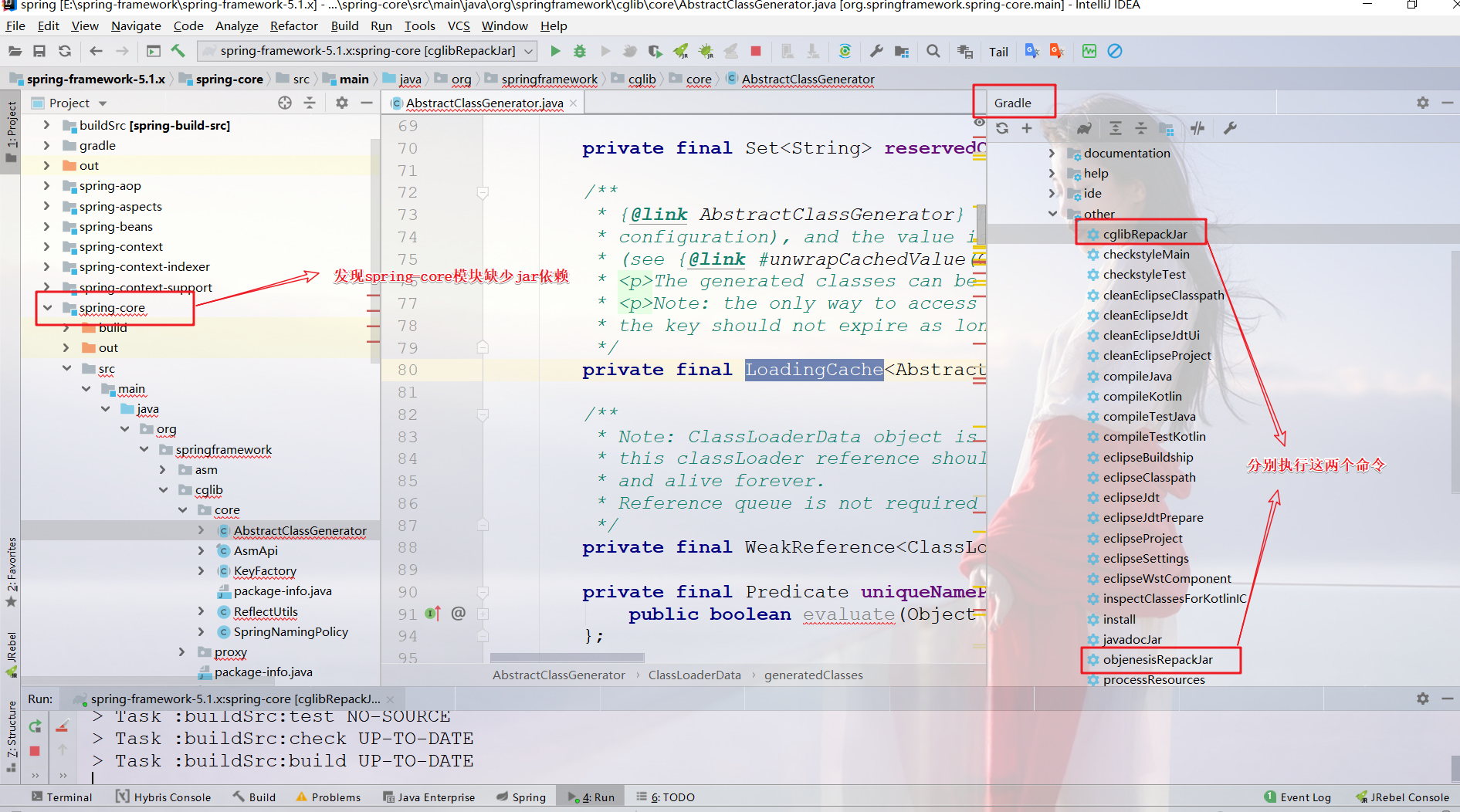Open Project view mode dropdown
Screen dimensions: 1460x812
[103, 103]
